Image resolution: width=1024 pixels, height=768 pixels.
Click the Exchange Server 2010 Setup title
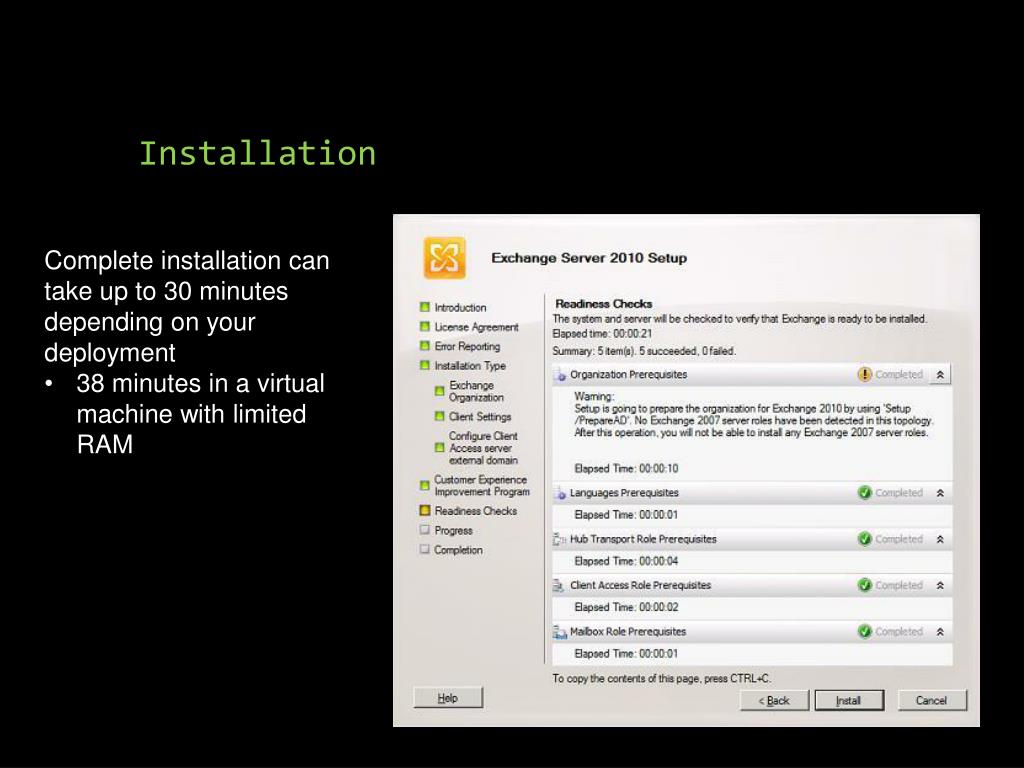pyautogui.click(x=589, y=258)
